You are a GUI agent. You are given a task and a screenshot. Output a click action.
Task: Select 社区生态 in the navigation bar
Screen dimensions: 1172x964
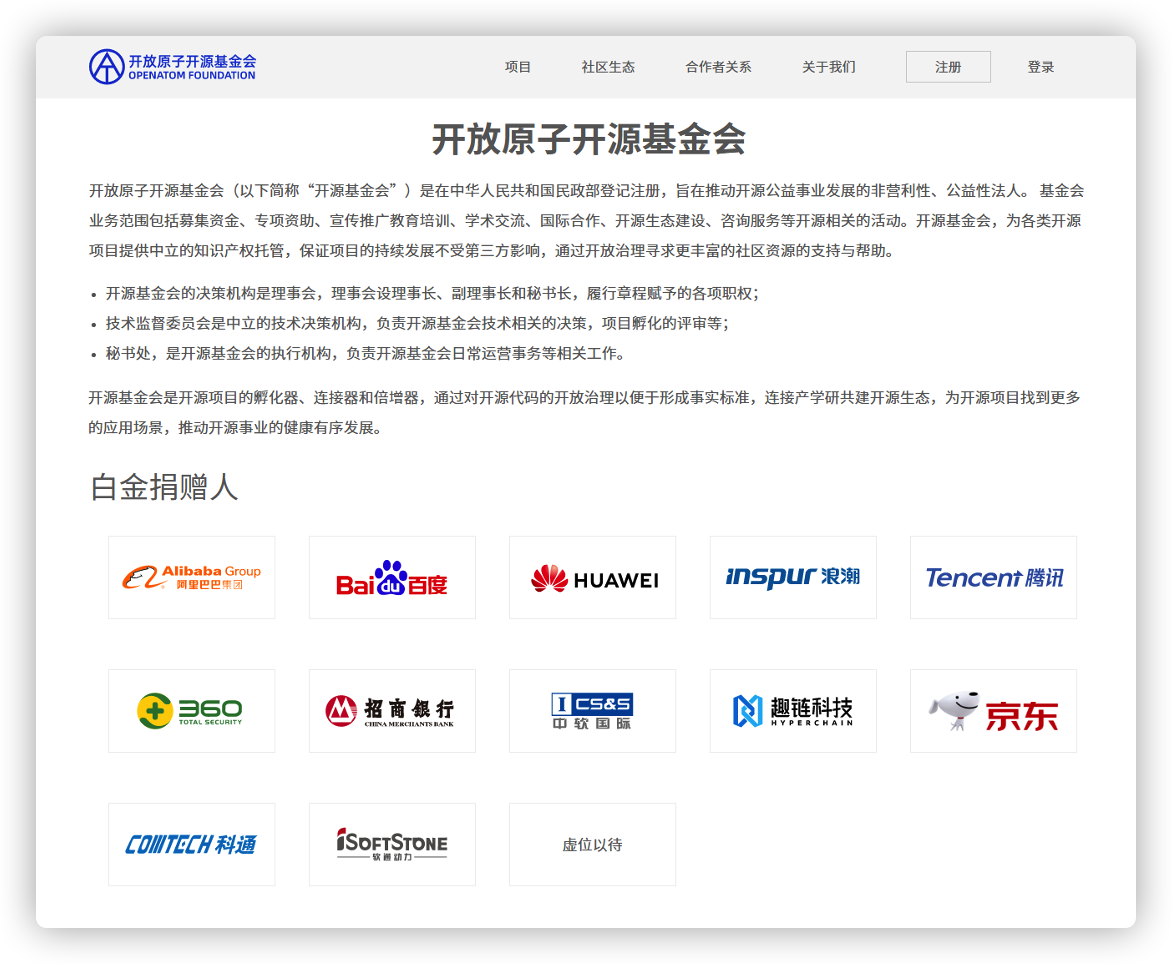607,66
